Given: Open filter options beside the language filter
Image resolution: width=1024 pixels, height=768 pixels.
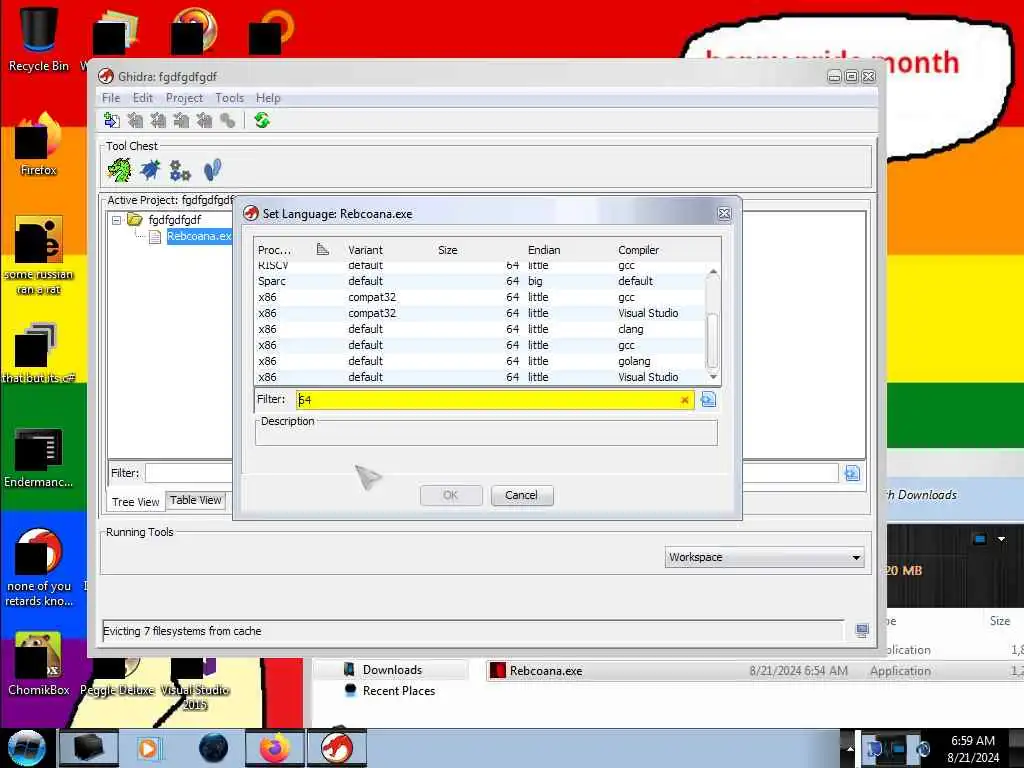Looking at the screenshot, I should pyautogui.click(x=708, y=399).
